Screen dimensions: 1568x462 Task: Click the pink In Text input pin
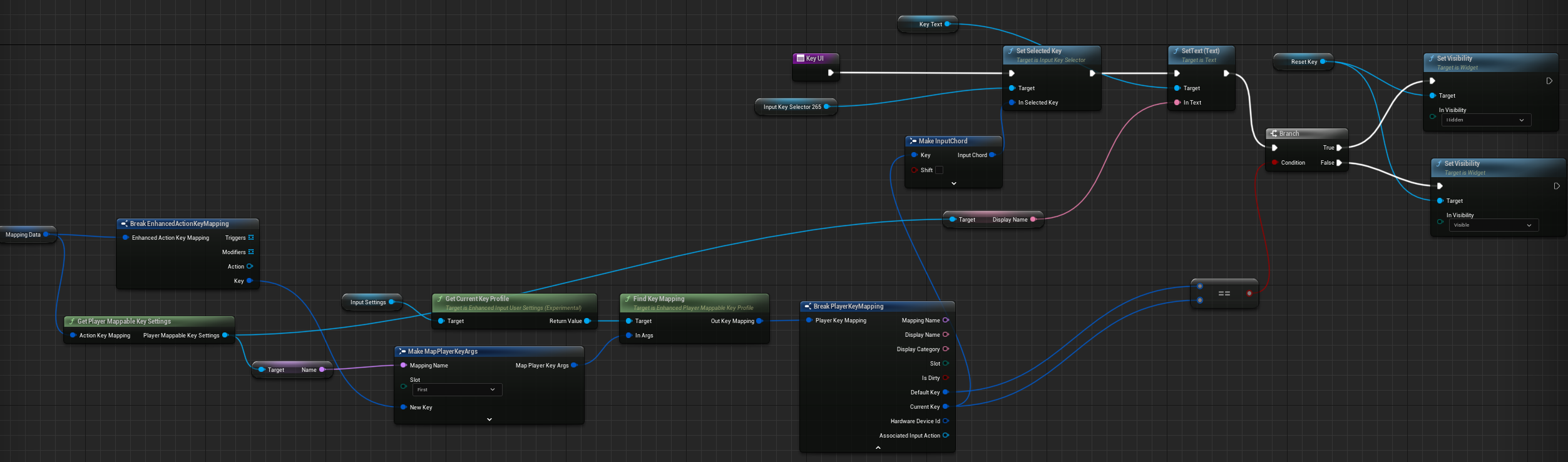[x=1177, y=103]
